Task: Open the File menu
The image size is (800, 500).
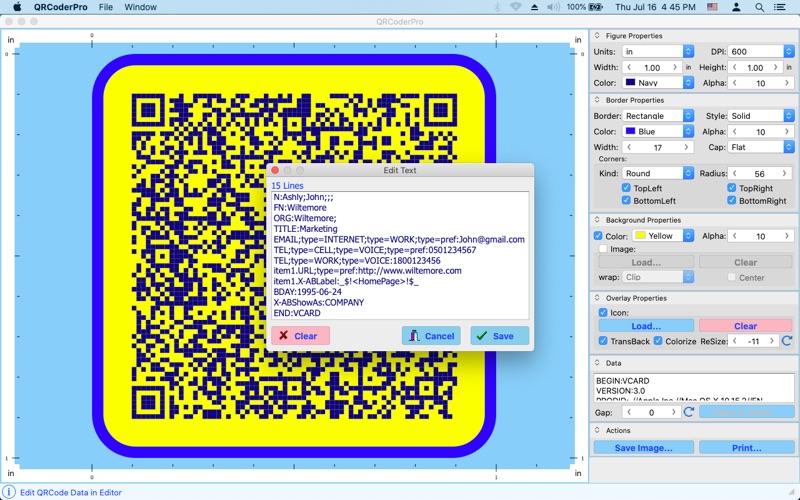Action: coord(106,7)
